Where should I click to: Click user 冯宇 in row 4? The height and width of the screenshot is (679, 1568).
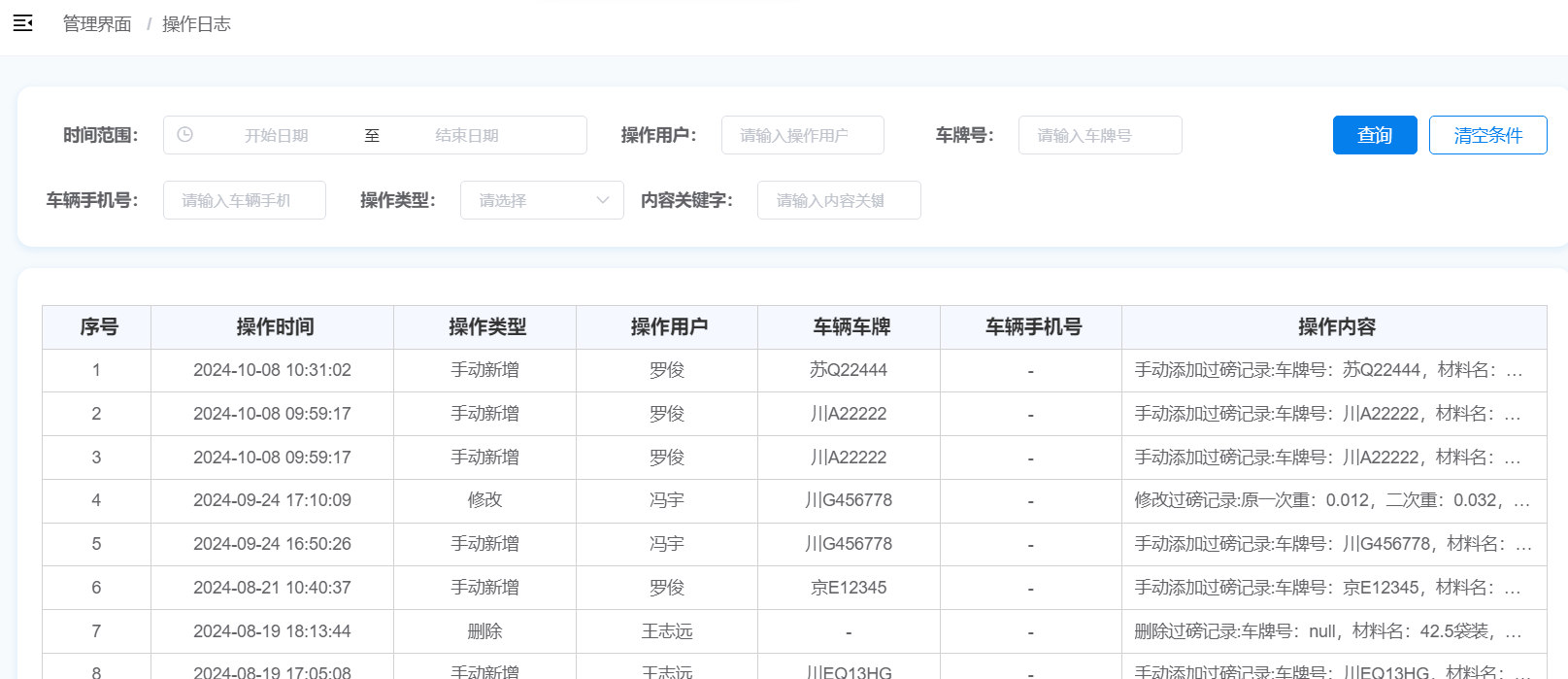click(667, 500)
